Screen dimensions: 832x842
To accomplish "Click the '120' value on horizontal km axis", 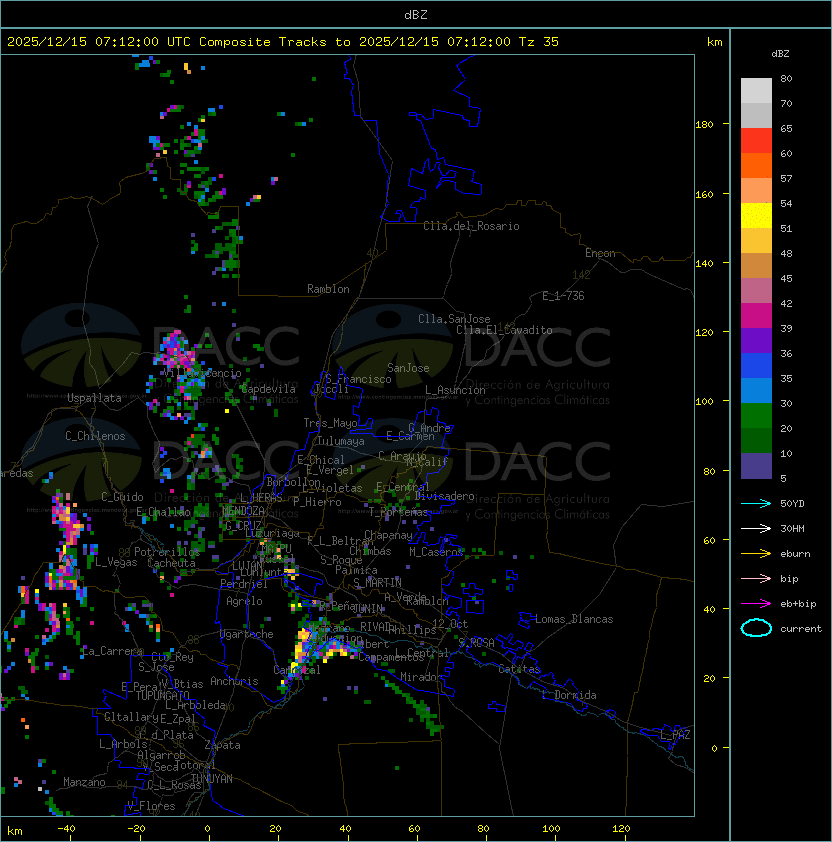I will pyautogui.click(x=621, y=829).
